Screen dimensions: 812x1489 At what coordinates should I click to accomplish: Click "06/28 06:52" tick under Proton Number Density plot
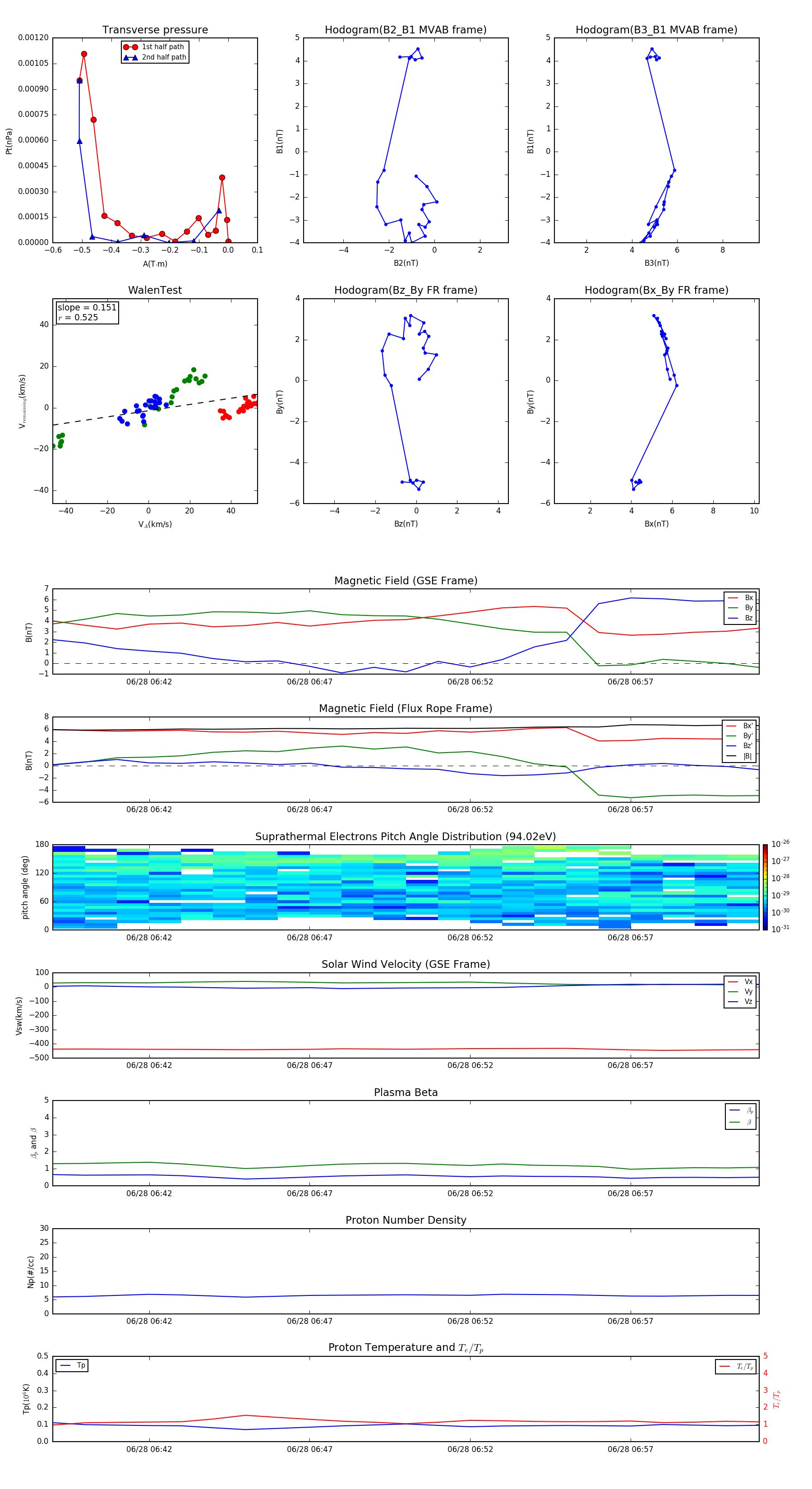point(471,1321)
